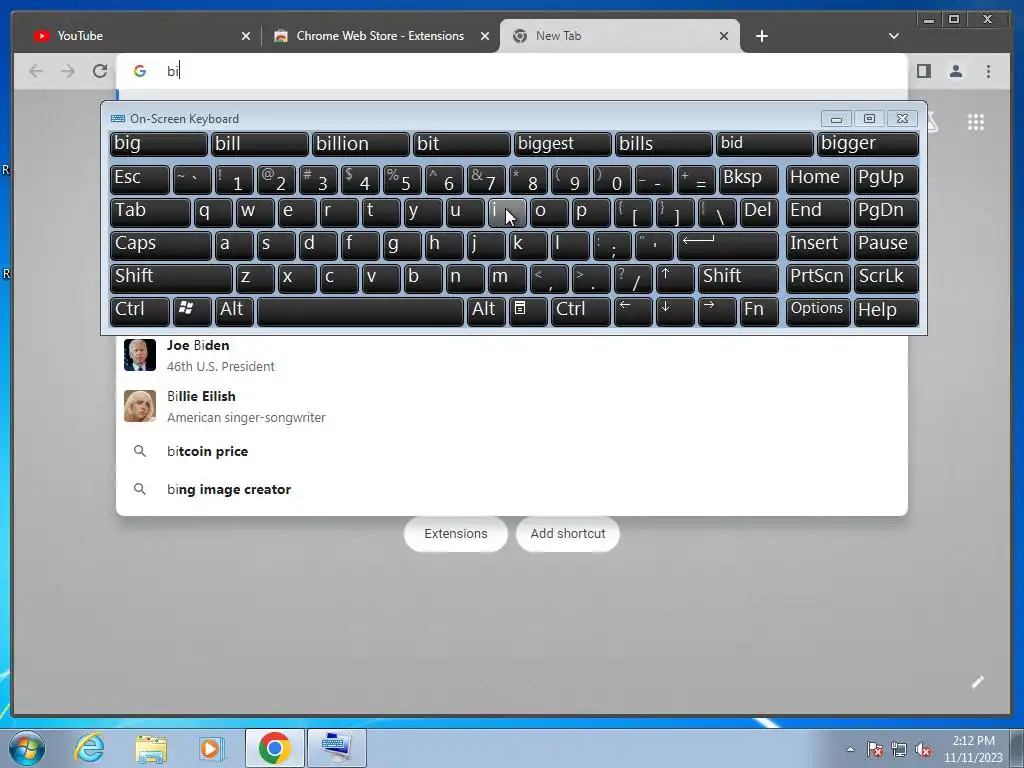Click the Chrome reload page icon
Screen dimensions: 1024x768
(x=100, y=71)
